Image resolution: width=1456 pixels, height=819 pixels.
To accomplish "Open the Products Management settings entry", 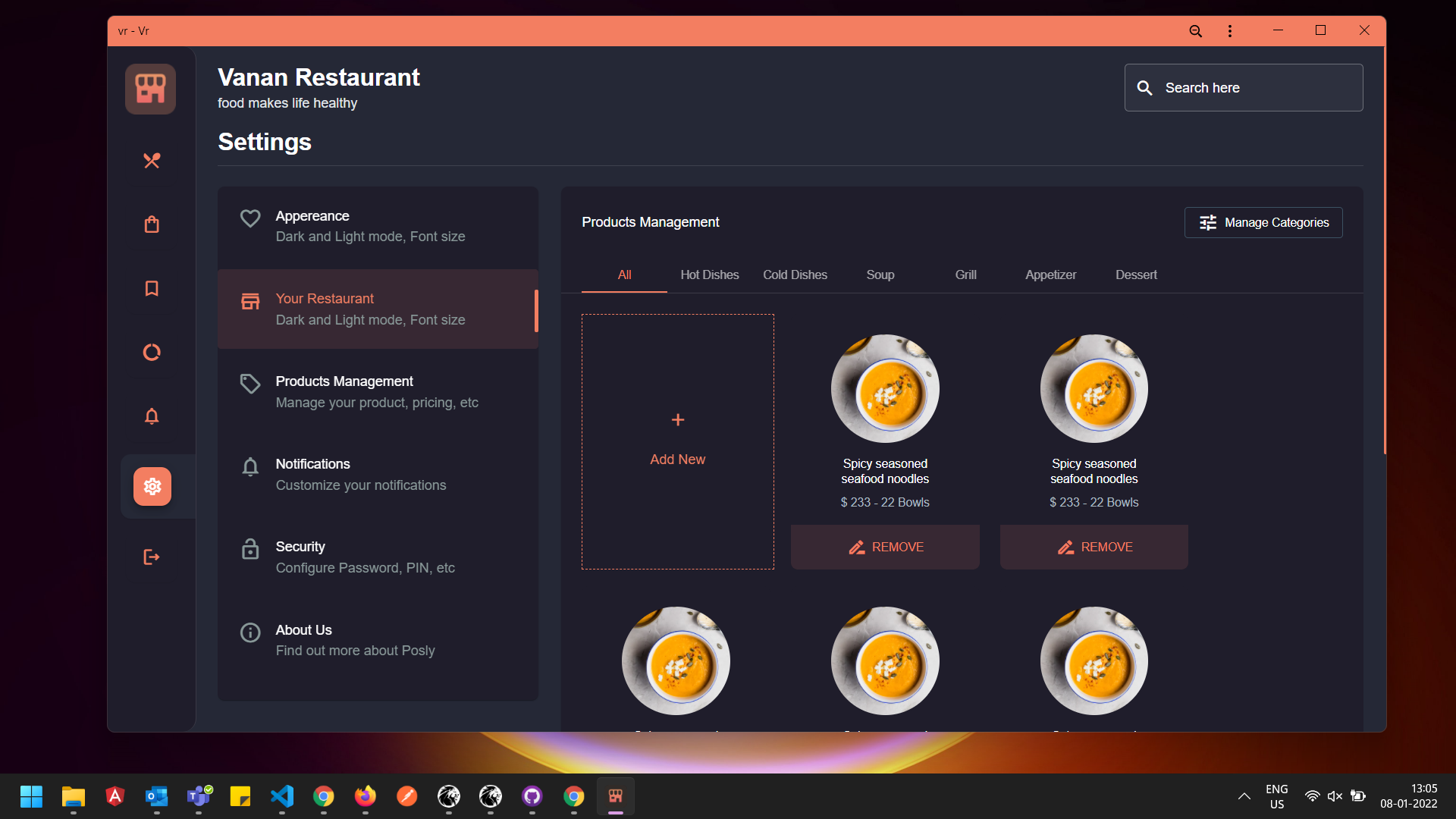I will 378,391.
